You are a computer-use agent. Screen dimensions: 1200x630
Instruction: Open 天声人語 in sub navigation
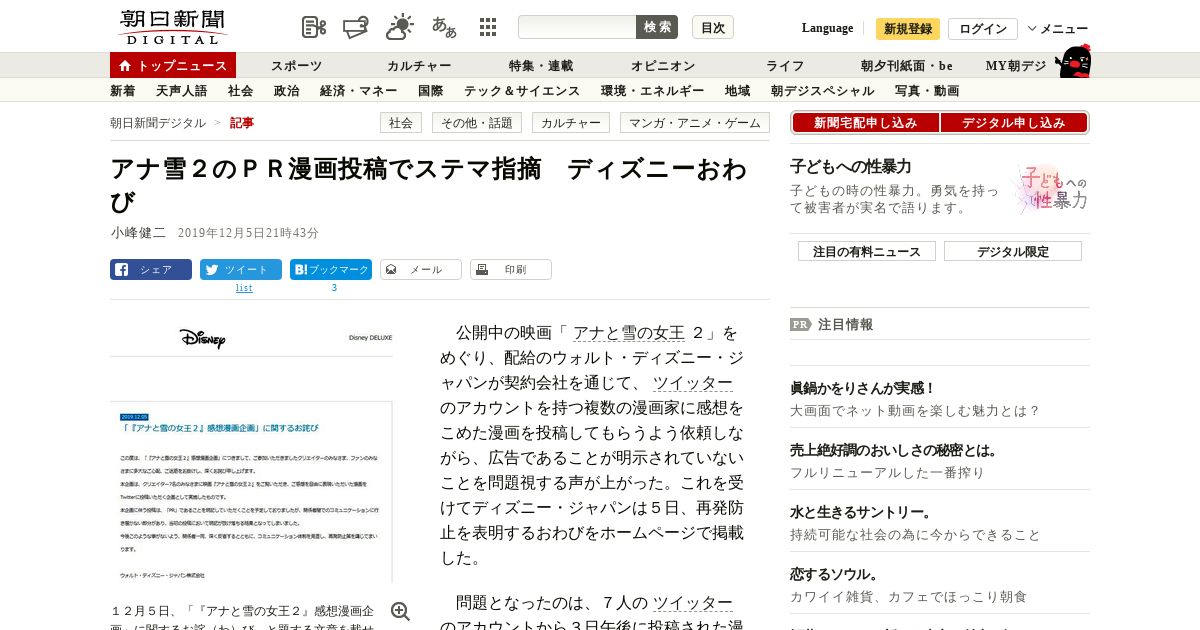point(182,91)
